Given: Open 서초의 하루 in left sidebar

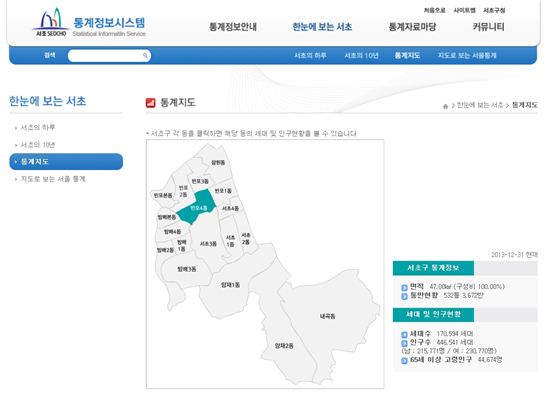Looking at the screenshot, I should coord(38,127).
